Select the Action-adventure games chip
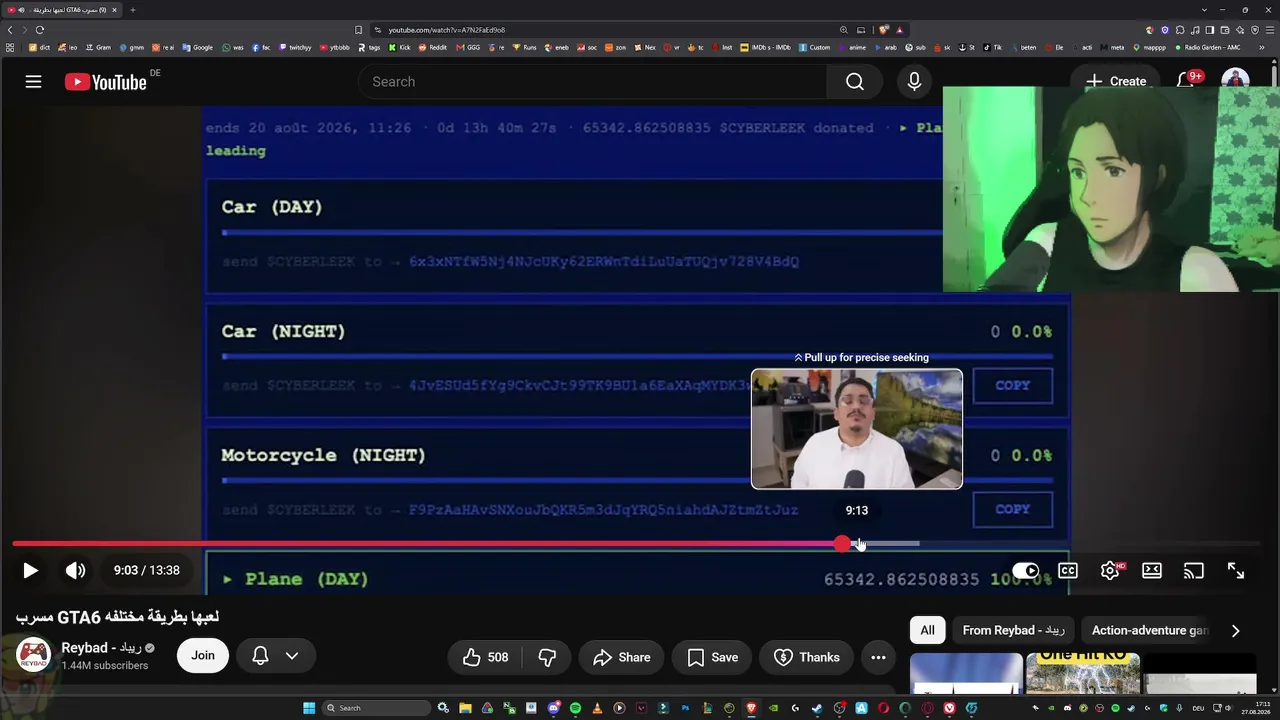The image size is (1280, 720). click(x=1150, y=630)
